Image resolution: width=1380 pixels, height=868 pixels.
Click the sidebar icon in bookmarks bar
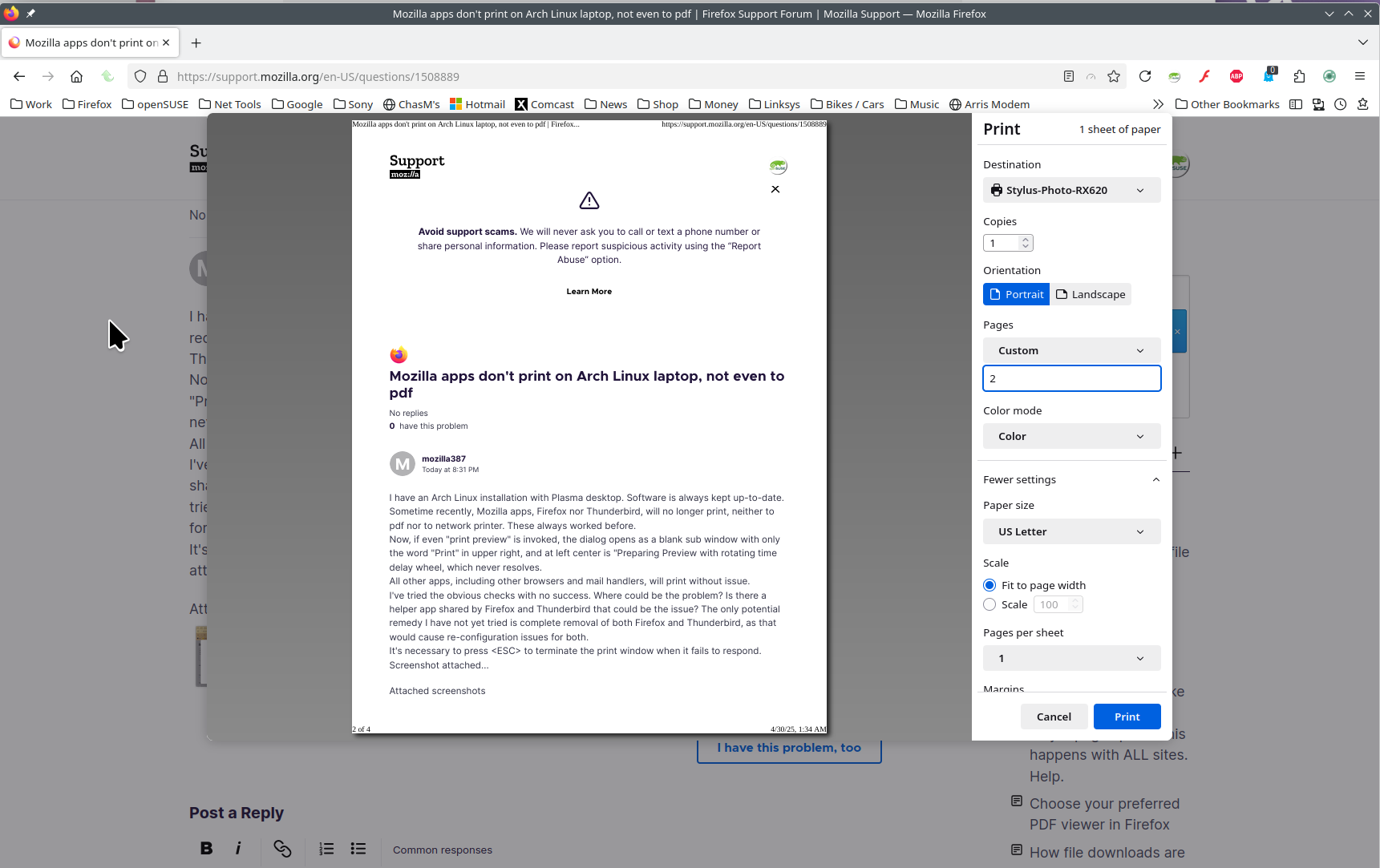1296,104
